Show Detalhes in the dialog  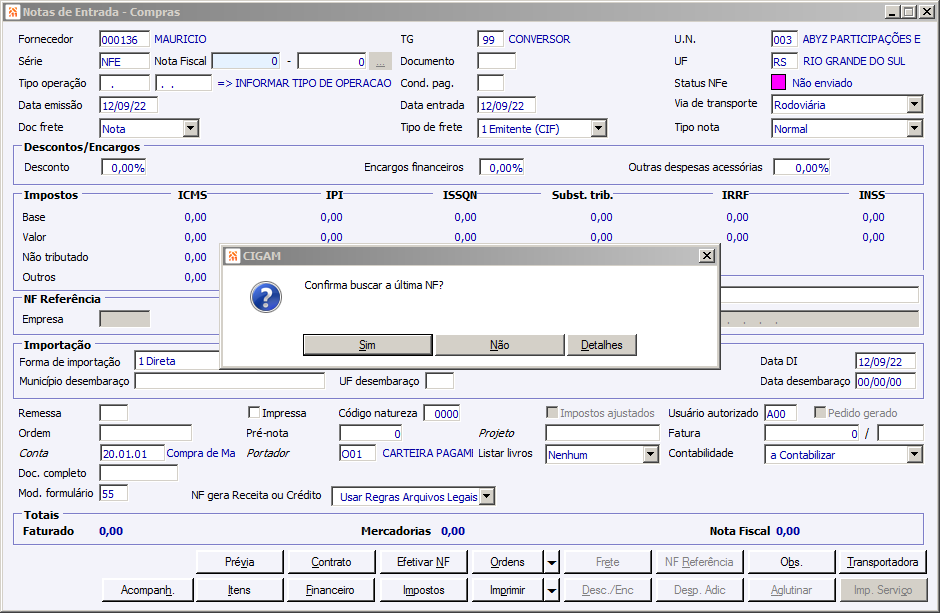click(601, 345)
